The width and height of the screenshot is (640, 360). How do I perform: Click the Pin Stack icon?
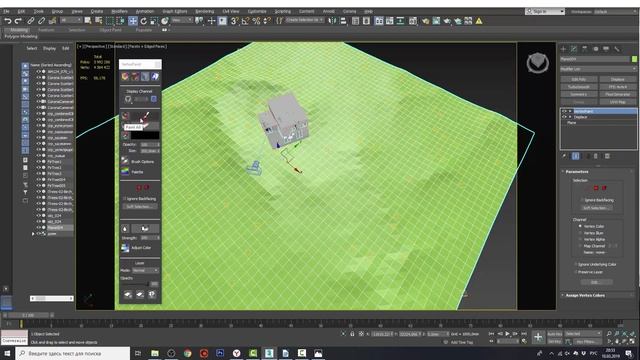pyautogui.click(x=564, y=156)
